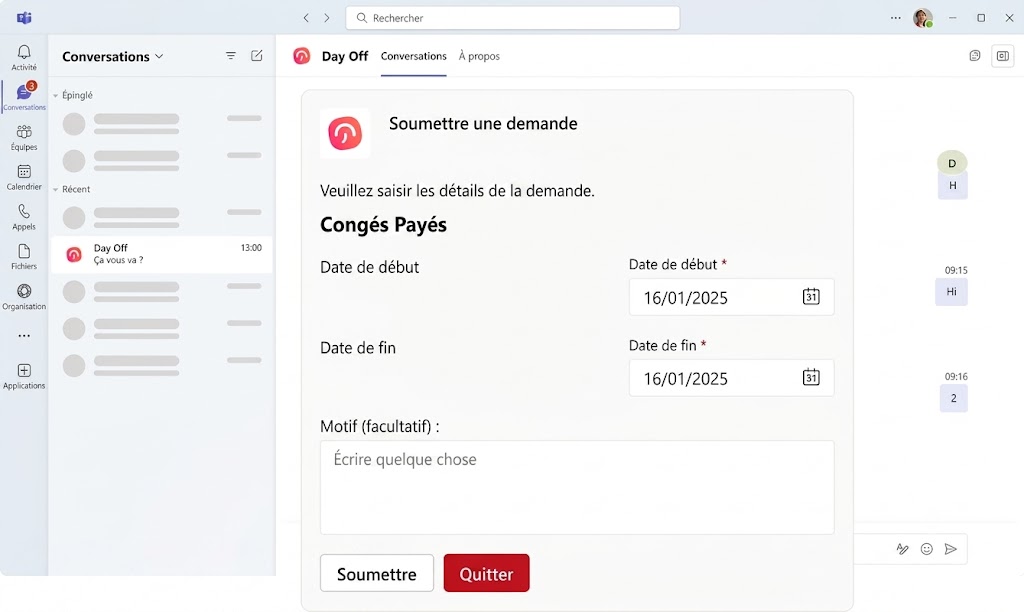Screen dimensions: 1024x612
Task: Click the Date de début input field
Action: 731,297
